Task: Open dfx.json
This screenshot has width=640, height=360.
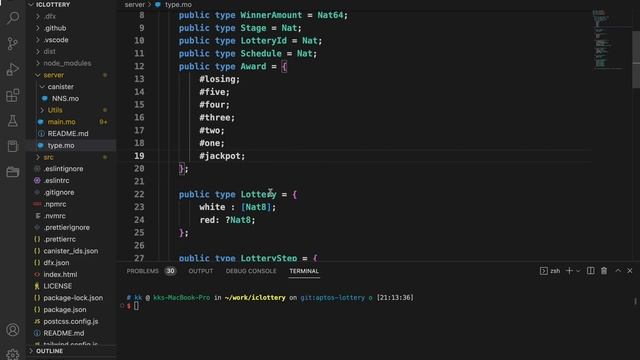Action: tap(56, 263)
